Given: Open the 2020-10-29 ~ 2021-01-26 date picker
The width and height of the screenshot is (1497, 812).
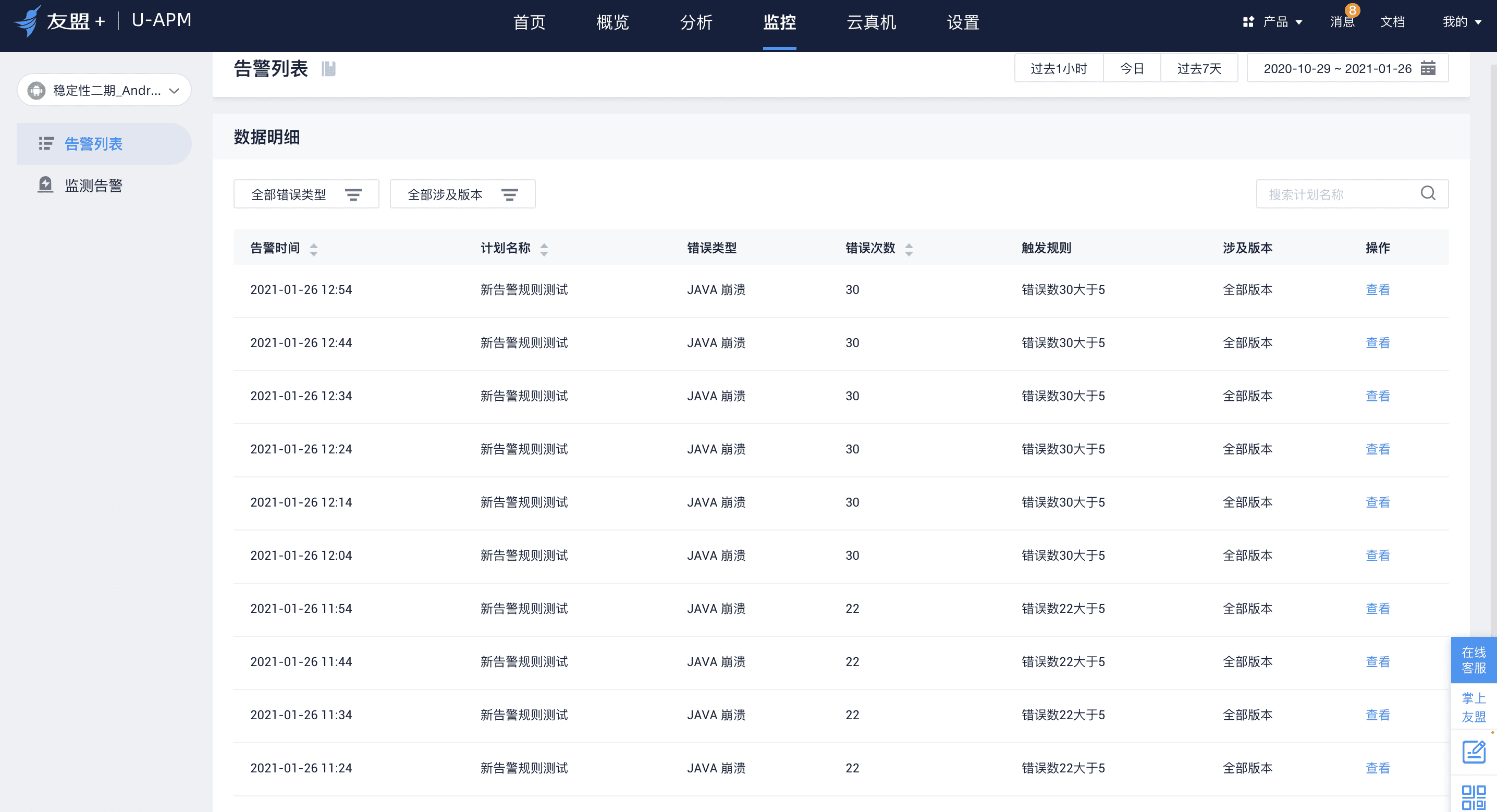Looking at the screenshot, I should (1347, 69).
